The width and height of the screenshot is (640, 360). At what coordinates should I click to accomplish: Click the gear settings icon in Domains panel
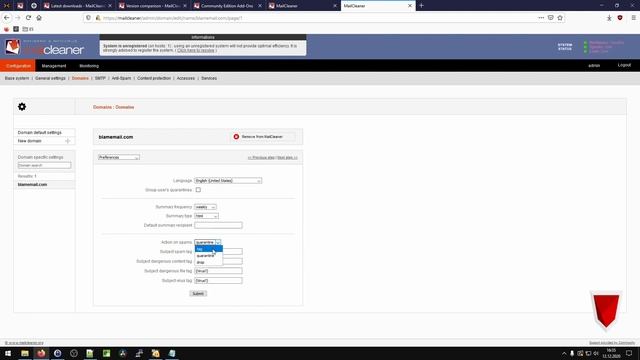(x=22, y=107)
